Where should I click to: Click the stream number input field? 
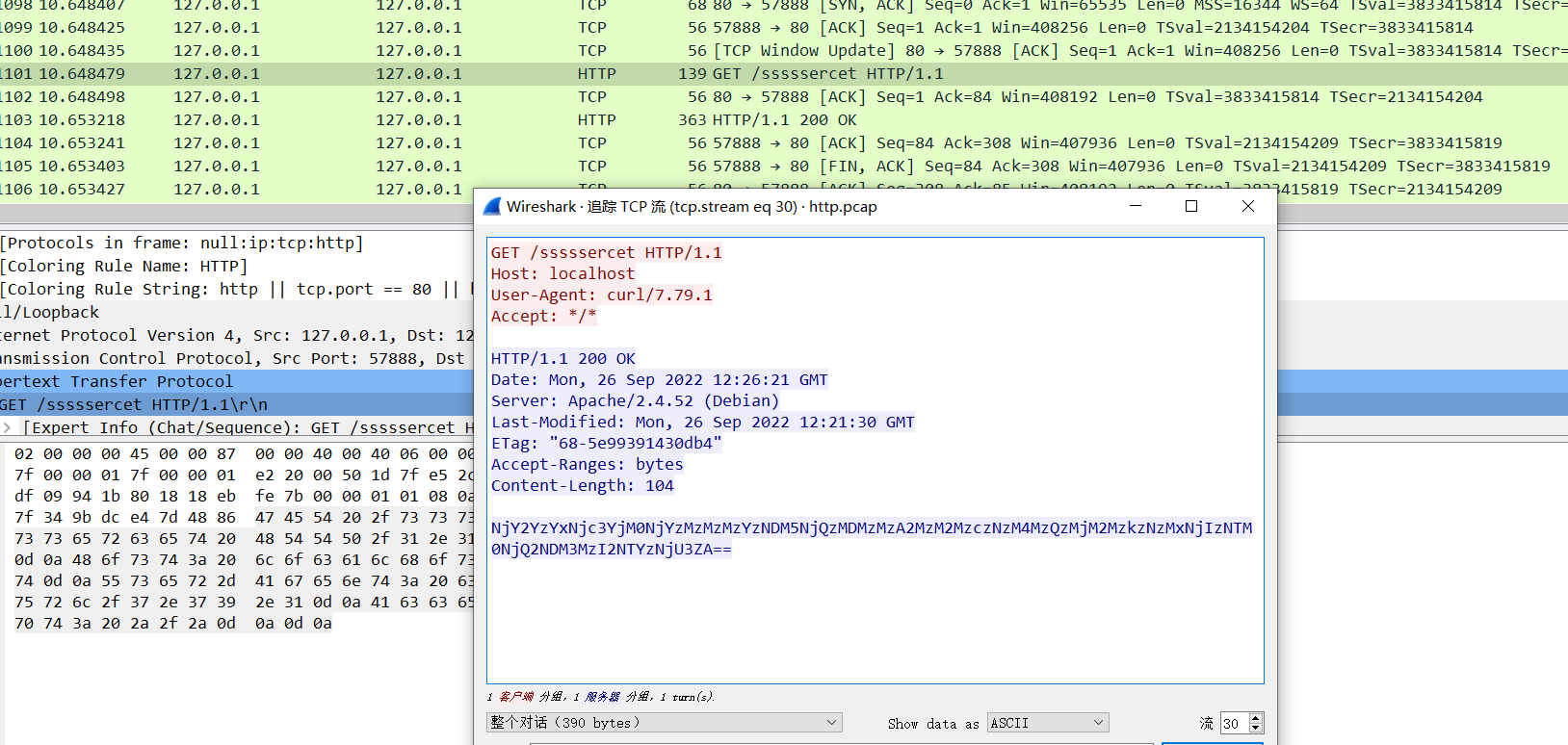1233,724
